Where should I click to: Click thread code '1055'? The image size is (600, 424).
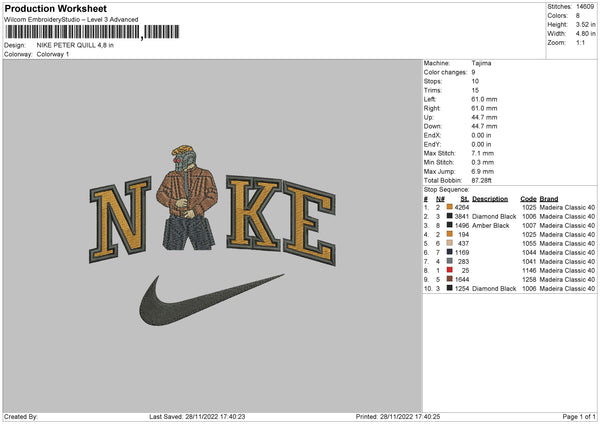[529, 243]
